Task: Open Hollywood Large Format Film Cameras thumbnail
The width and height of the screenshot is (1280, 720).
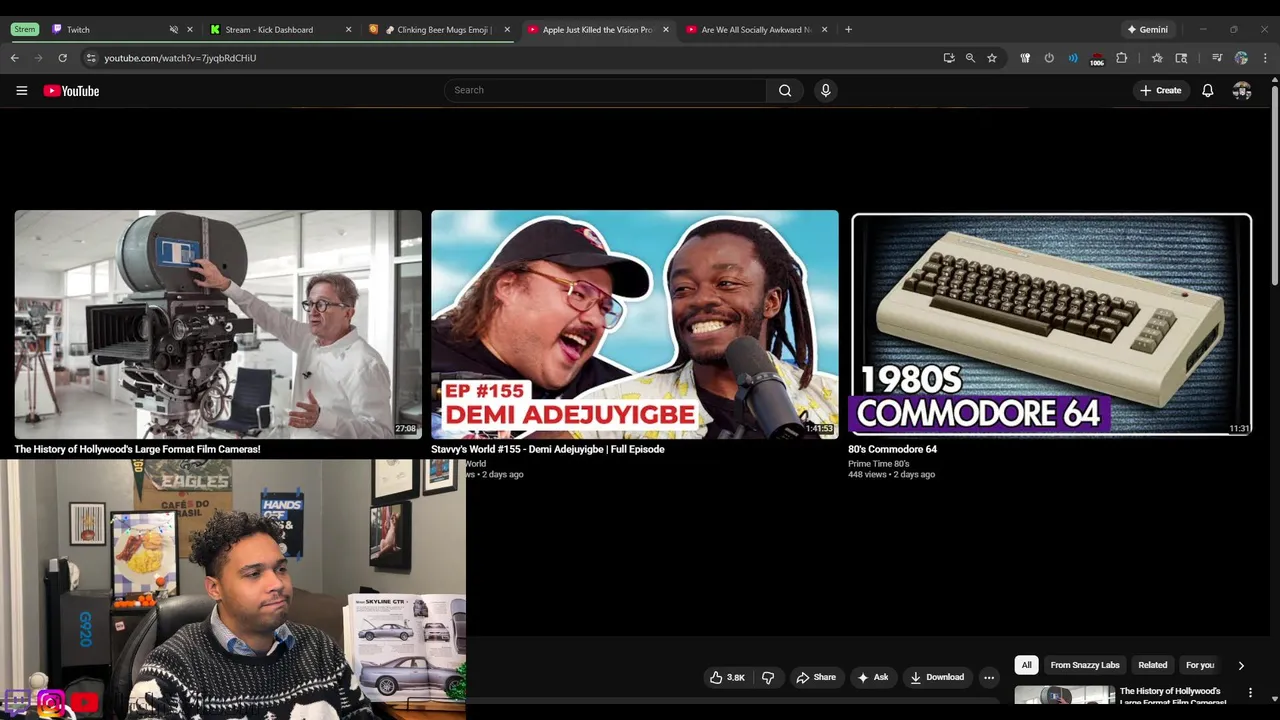Action: (x=218, y=324)
